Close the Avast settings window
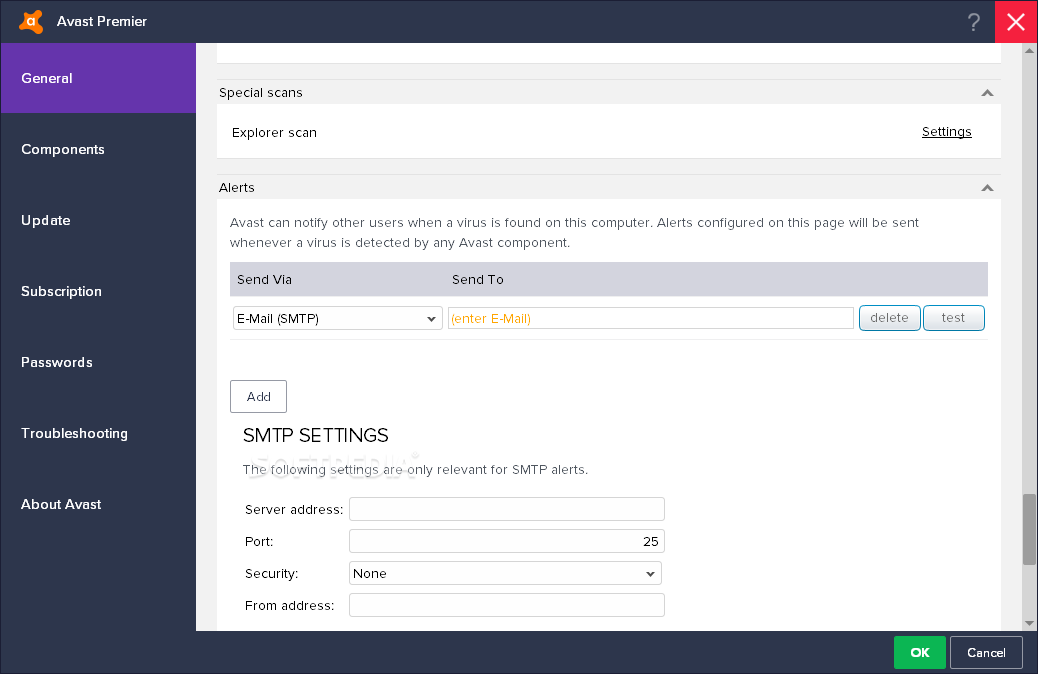This screenshot has width=1038, height=674. pos(1016,22)
